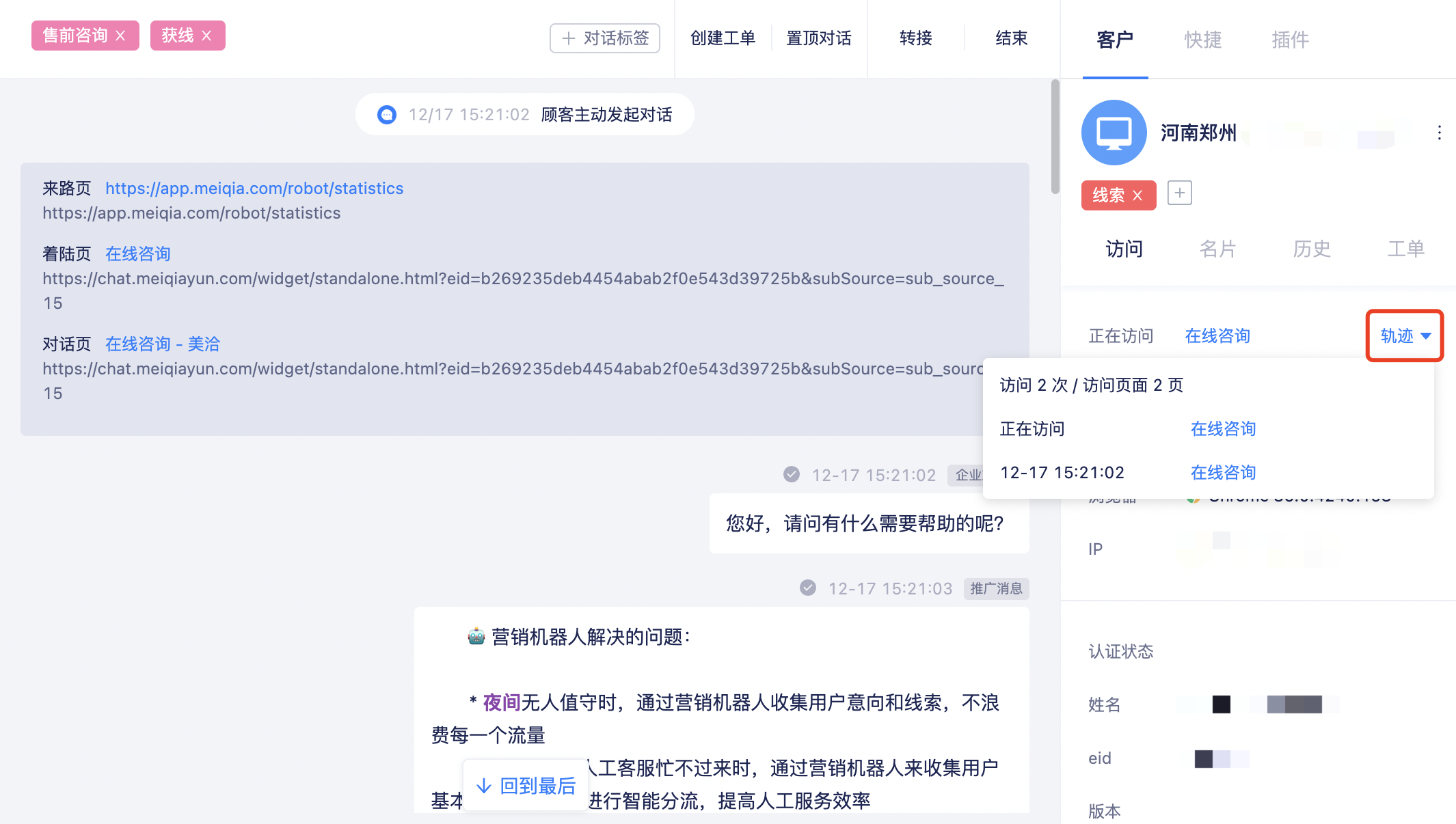Viewport: 1456px width, 824px height.
Task: Delete the 线索 customer tag X
Action: coord(1137,195)
